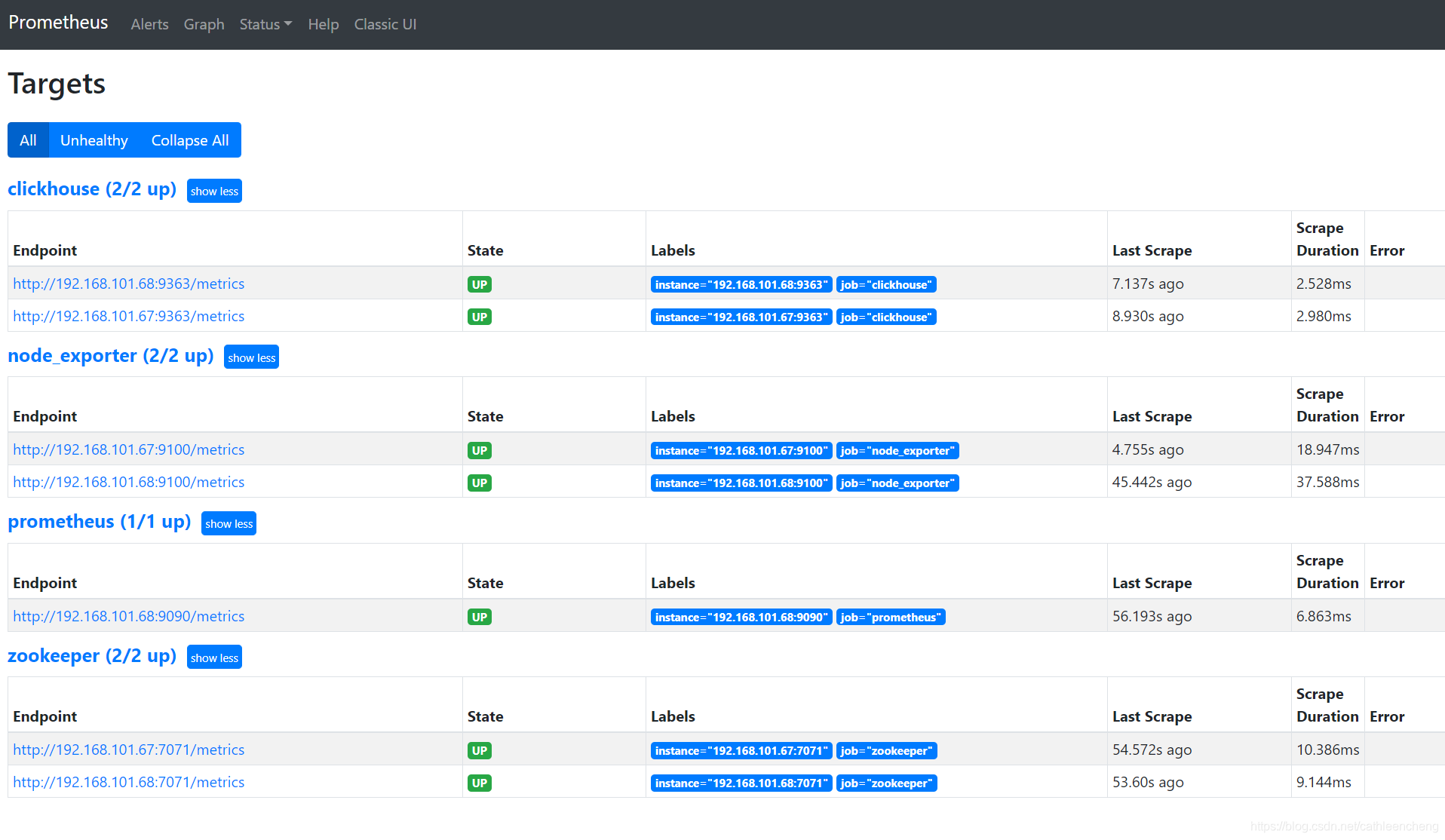Click the 54.572s ago last scrape value
The height and width of the screenshot is (840, 1445).
(1152, 750)
